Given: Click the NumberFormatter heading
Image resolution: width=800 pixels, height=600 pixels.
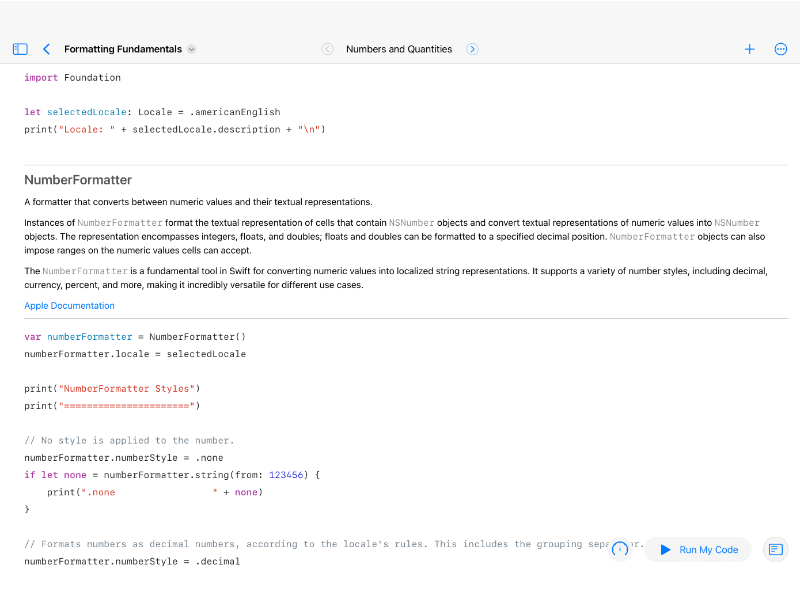Looking at the screenshot, I should click(x=78, y=180).
